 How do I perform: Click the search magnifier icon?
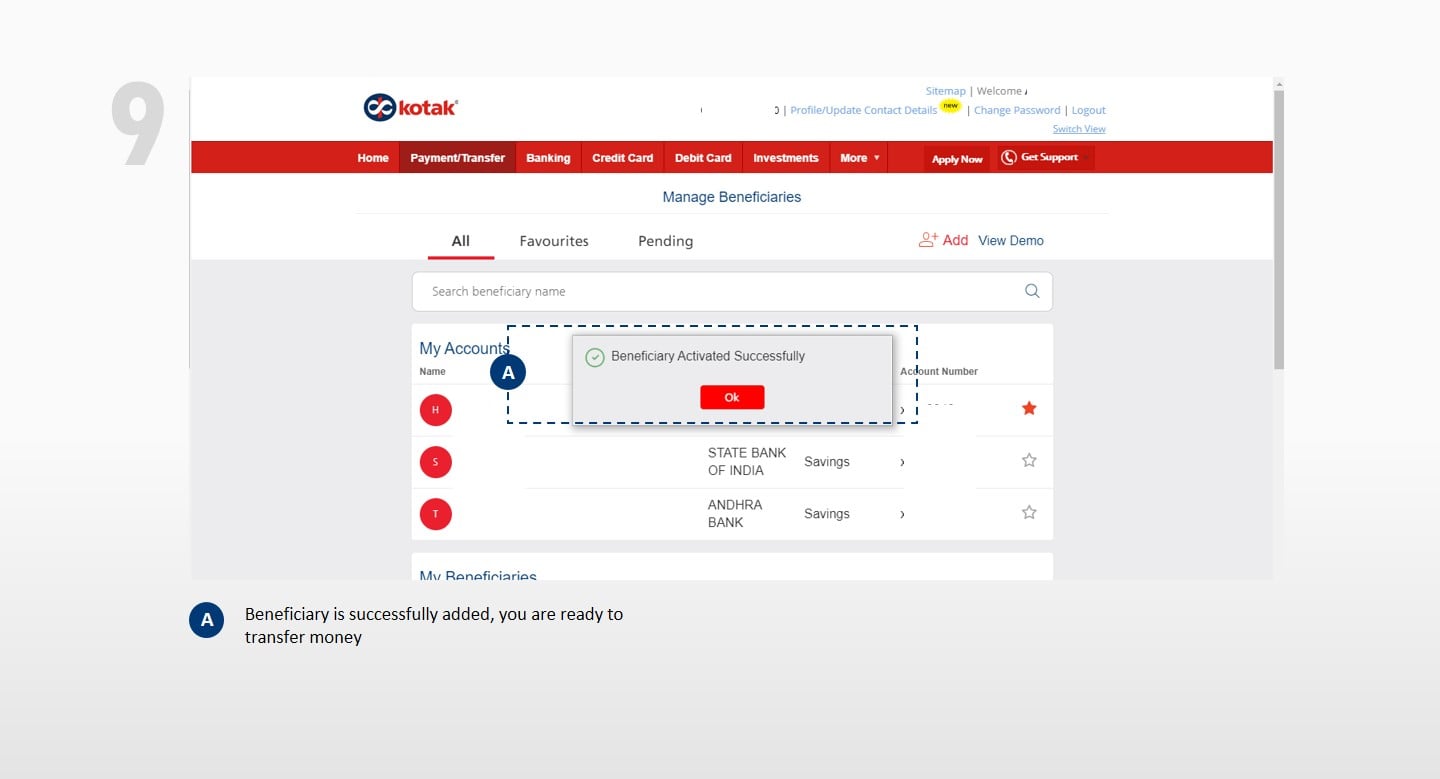click(x=1032, y=292)
